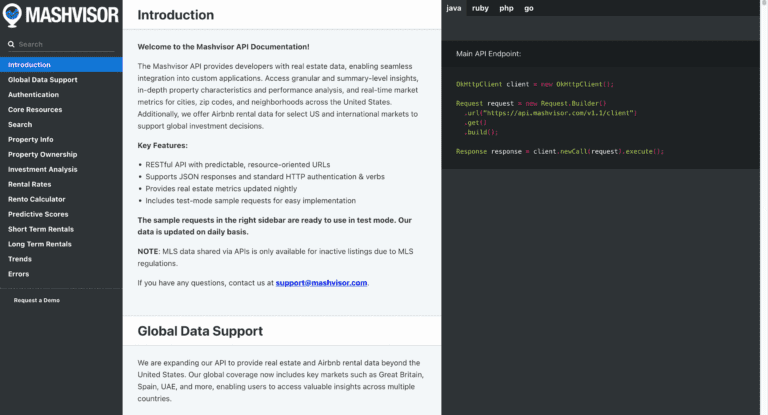
Task: Click the search magnifier icon
Action: (x=12, y=45)
